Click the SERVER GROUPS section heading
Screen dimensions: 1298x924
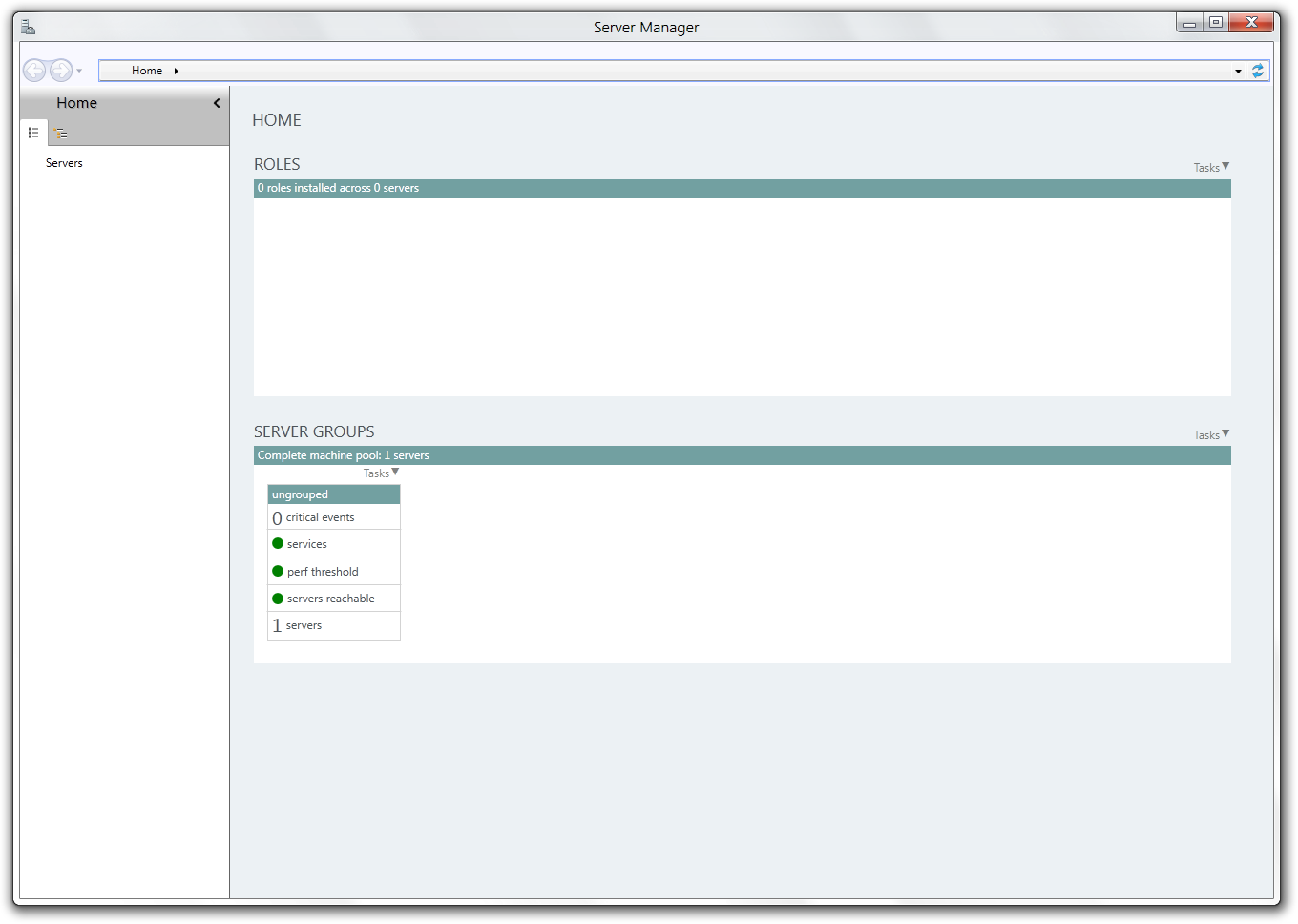(x=314, y=431)
